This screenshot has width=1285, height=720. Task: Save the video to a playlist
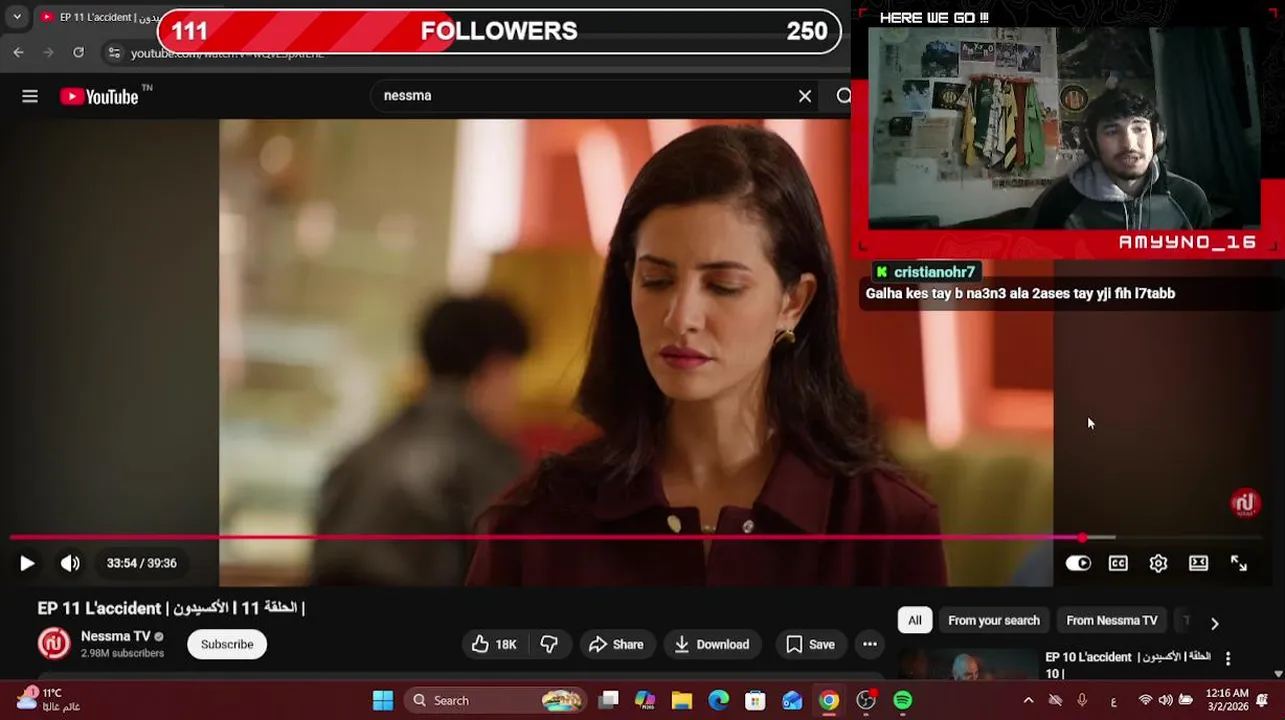(x=810, y=645)
